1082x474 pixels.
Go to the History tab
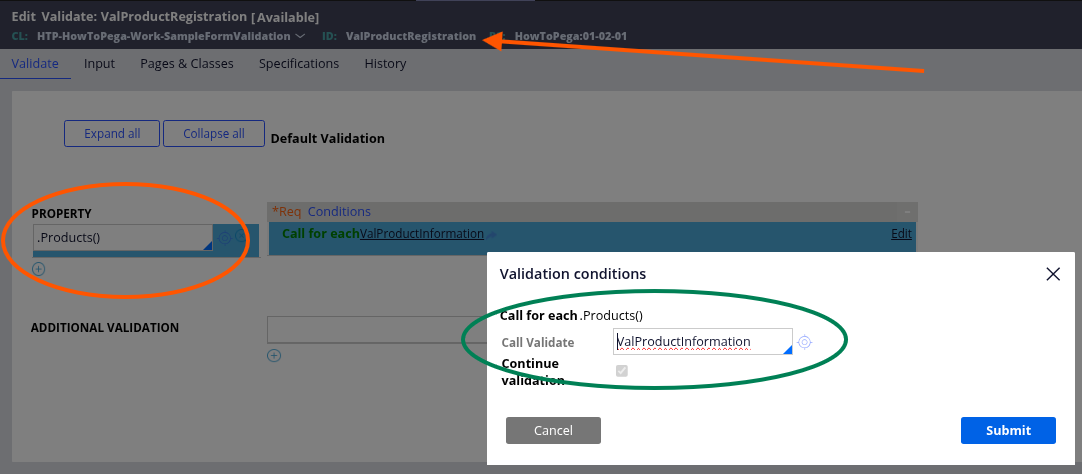coord(385,64)
